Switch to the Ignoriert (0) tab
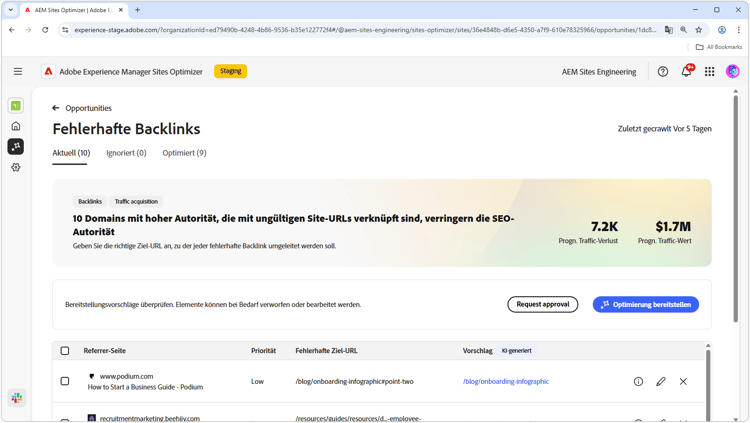The height and width of the screenshot is (423, 750). (x=126, y=153)
